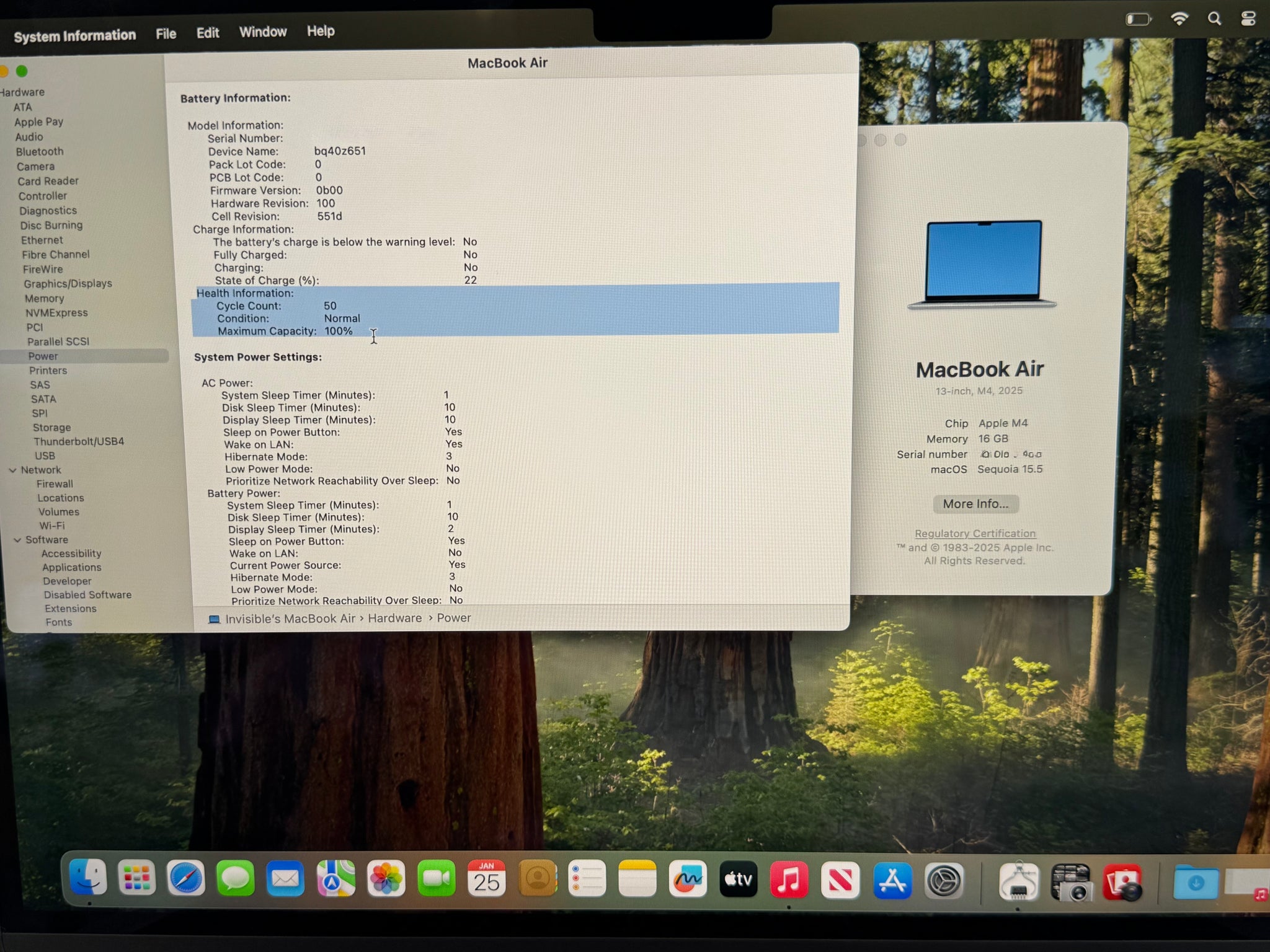Click the More Info... button
This screenshot has height=952, width=1270.
pos(975,504)
